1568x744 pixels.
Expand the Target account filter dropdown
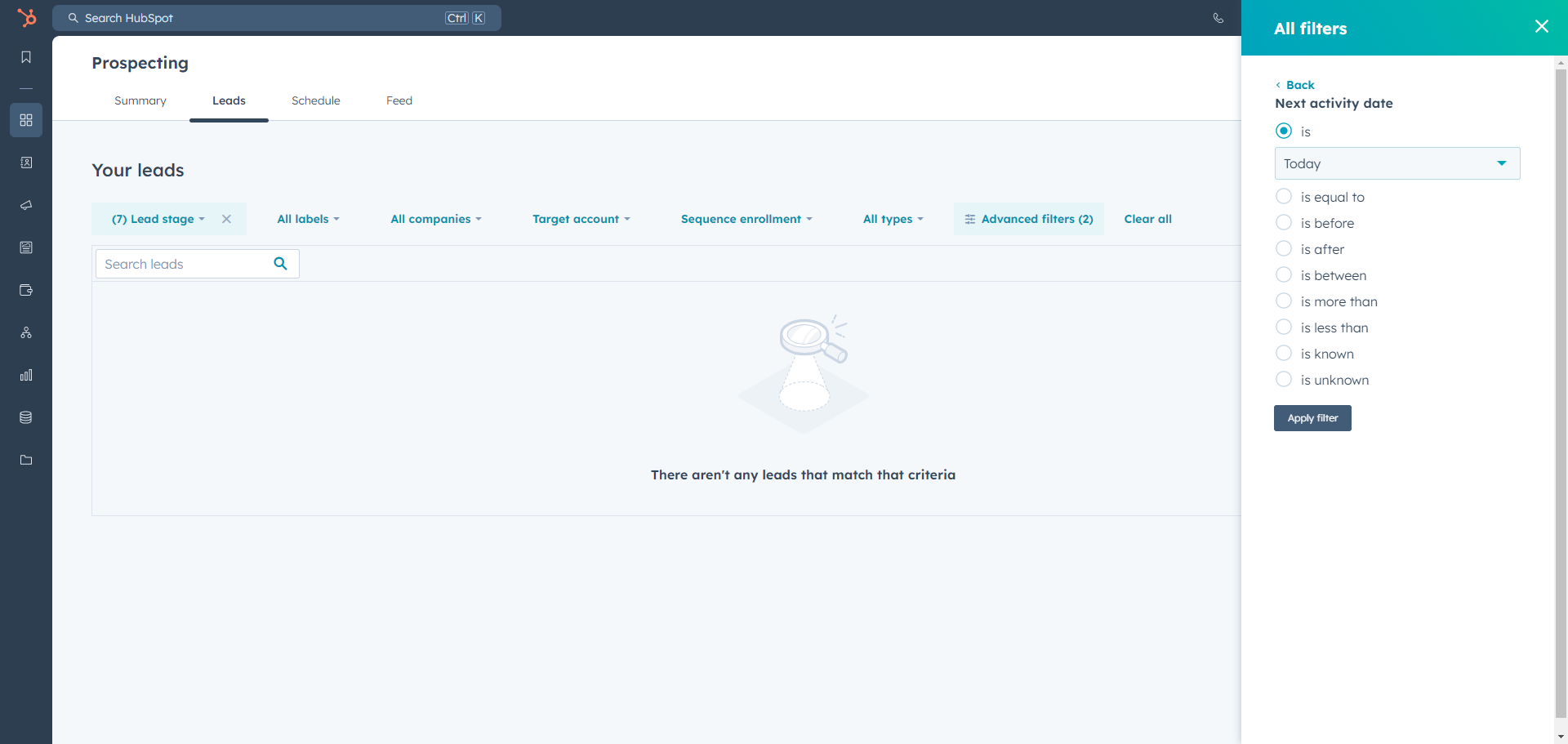(x=581, y=219)
